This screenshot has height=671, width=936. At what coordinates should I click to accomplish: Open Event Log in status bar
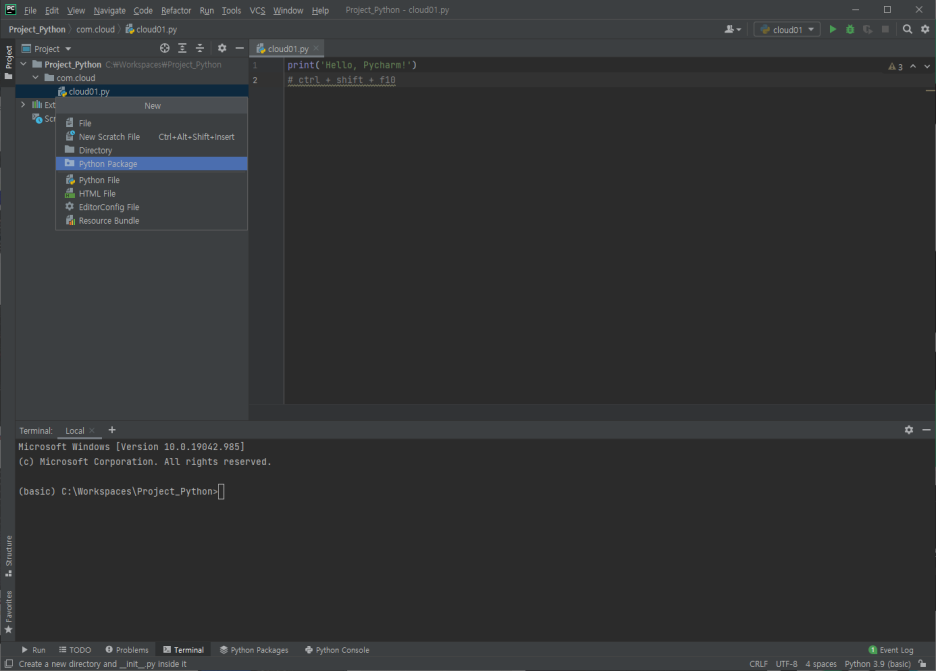coord(891,650)
